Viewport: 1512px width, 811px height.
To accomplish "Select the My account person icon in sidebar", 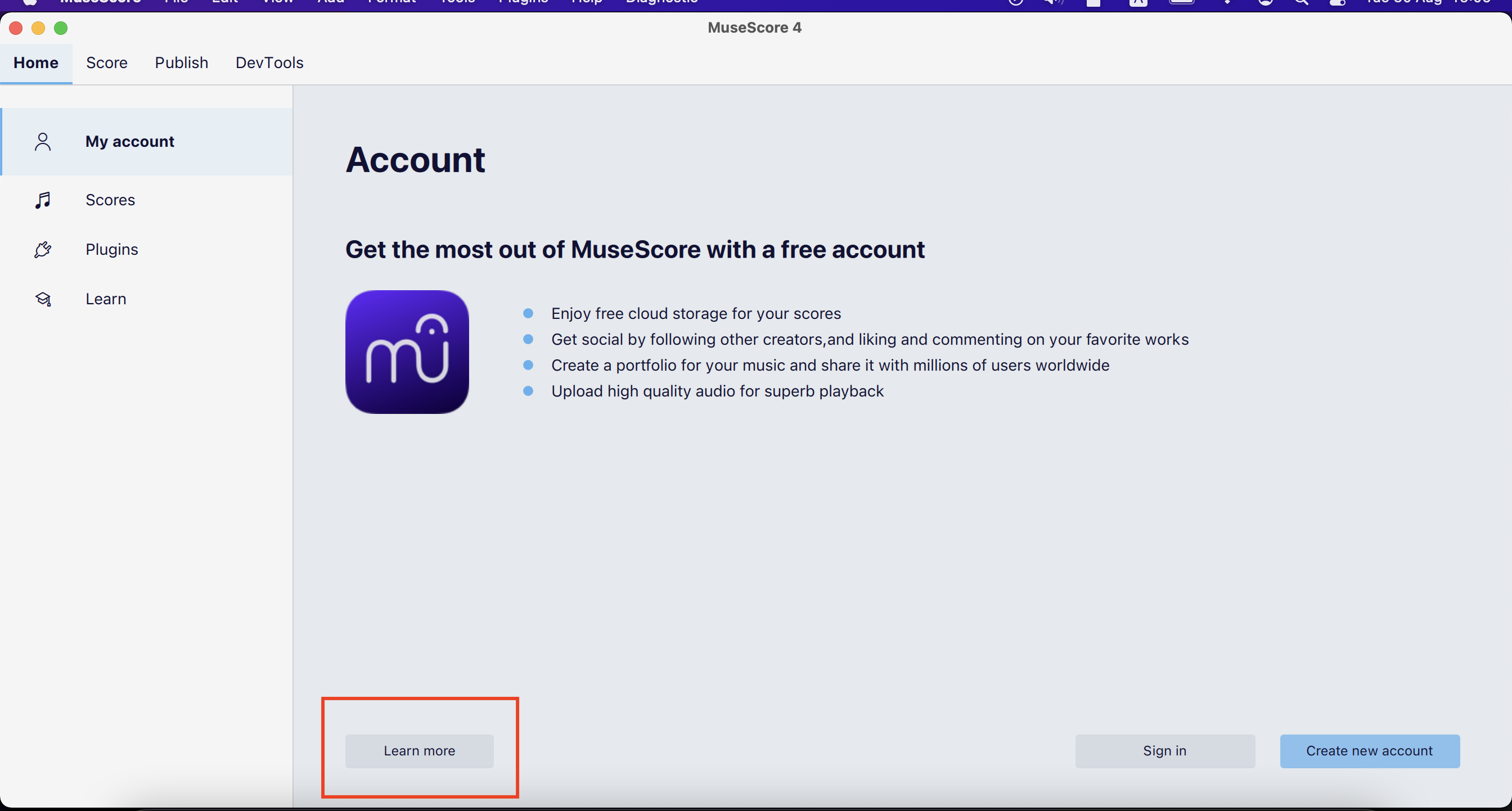I will (42, 141).
